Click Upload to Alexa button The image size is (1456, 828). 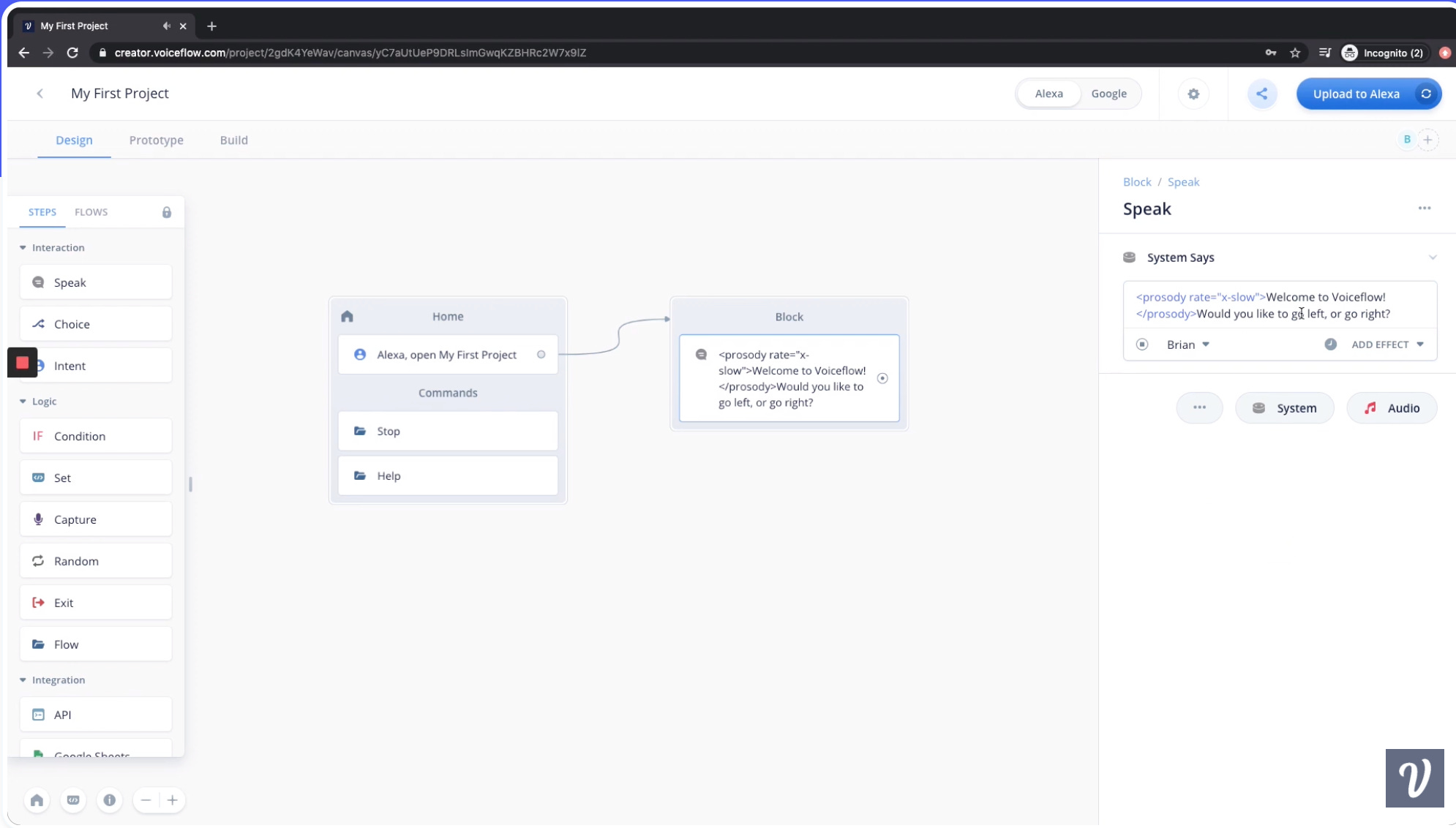[1368, 94]
